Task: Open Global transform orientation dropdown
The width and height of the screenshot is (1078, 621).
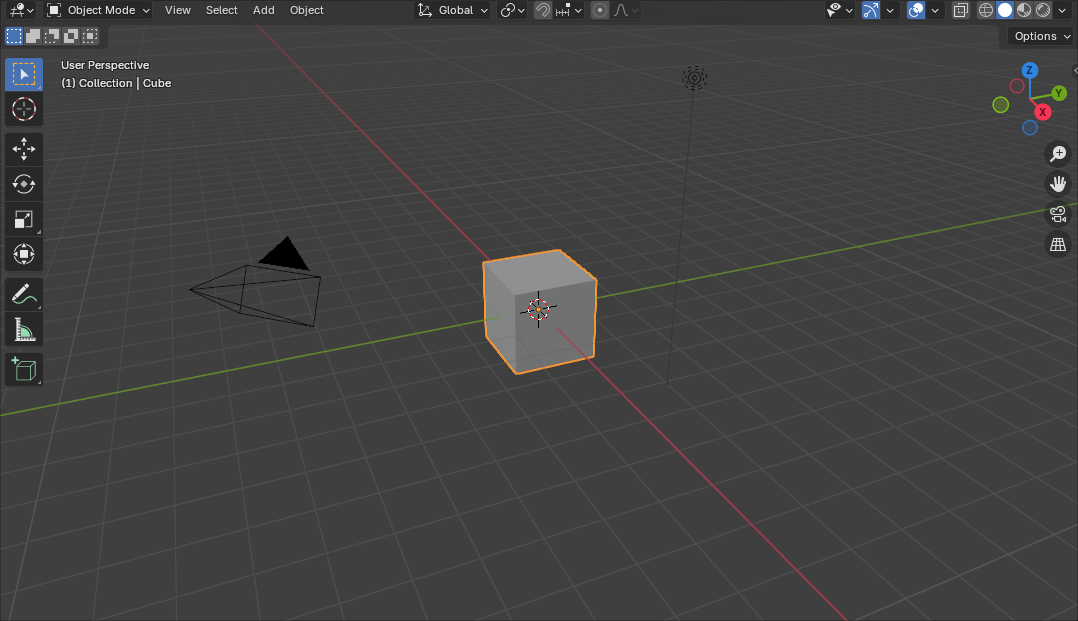Action: [452, 10]
